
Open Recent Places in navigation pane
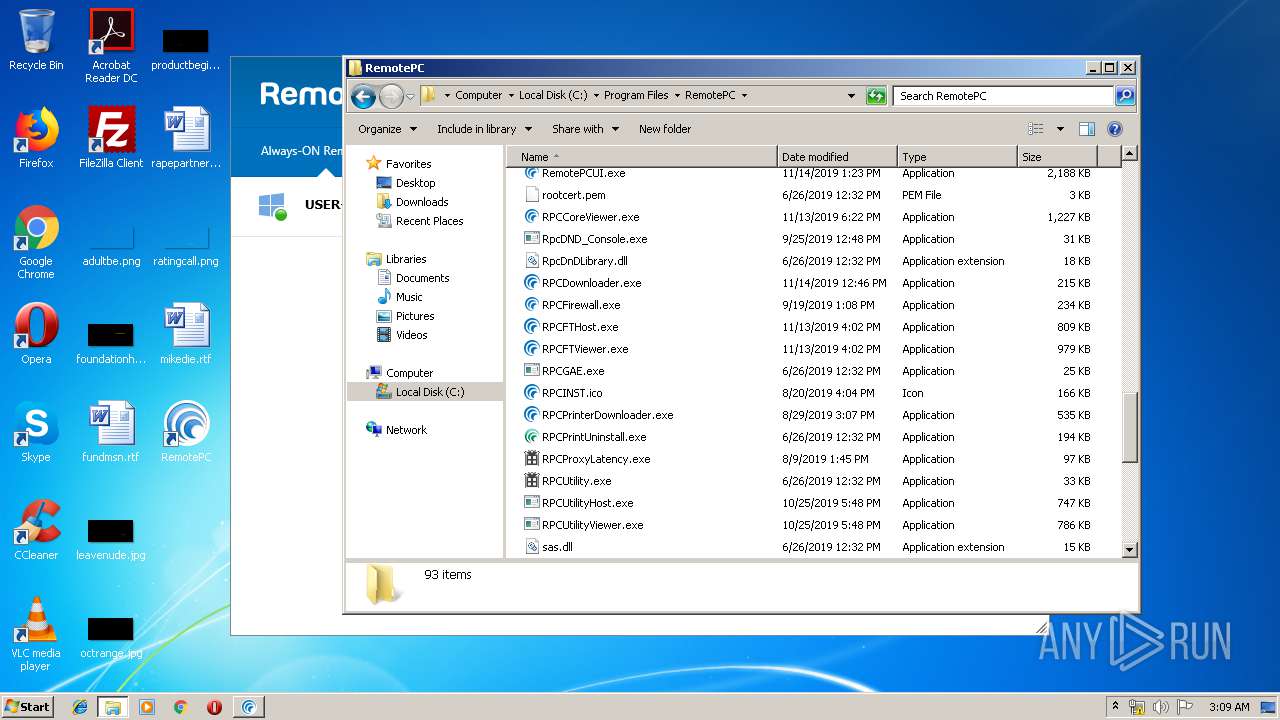pos(429,221)
